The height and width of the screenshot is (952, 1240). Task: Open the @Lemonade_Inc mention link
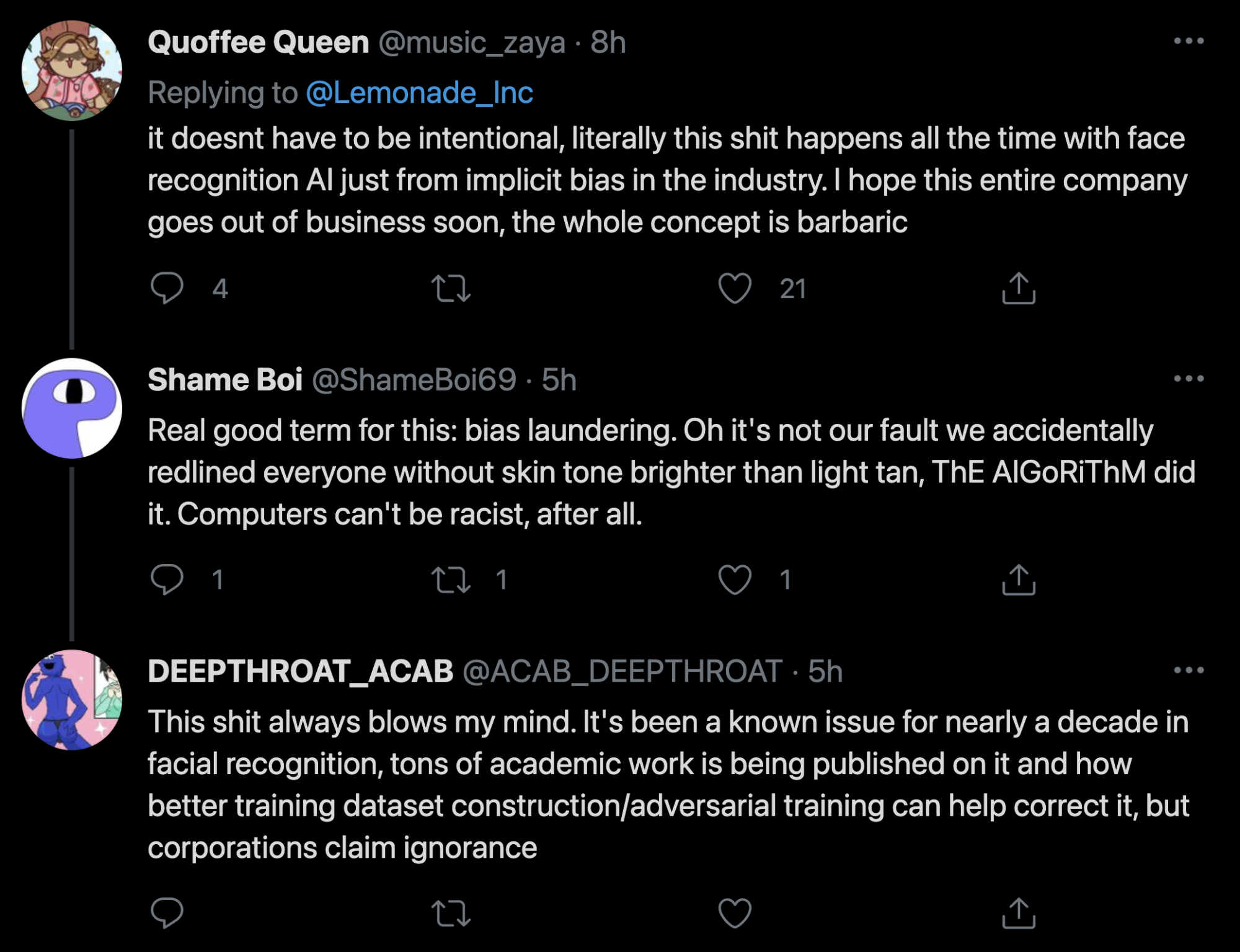tap(419, 93)
